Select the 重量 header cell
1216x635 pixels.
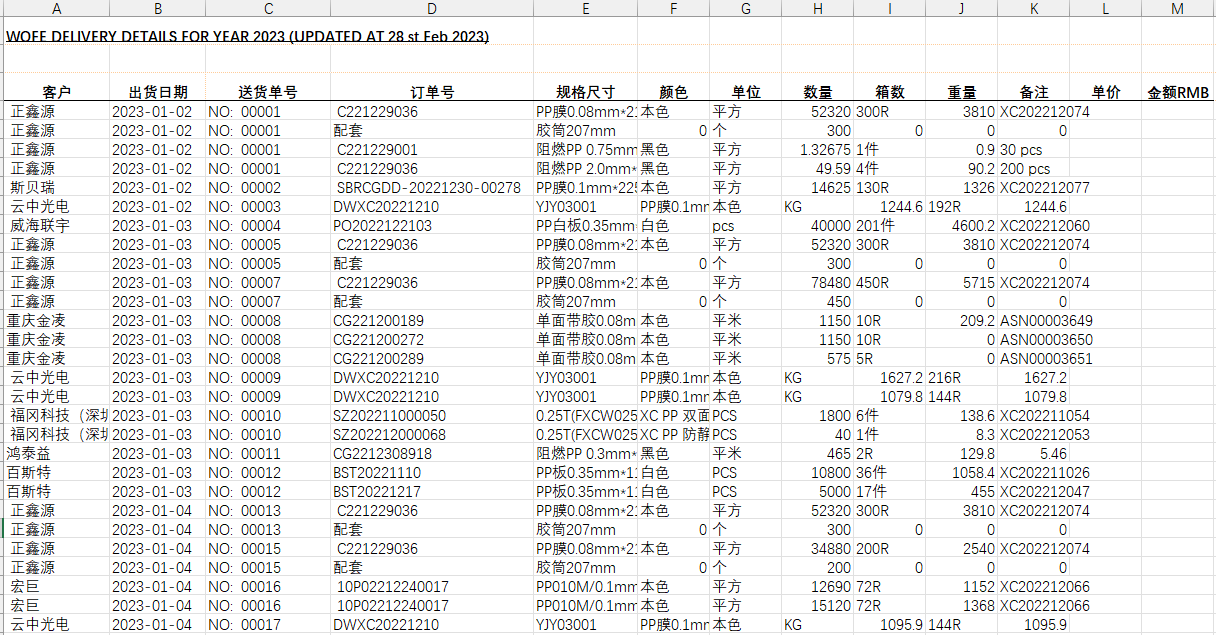click(x=961, y=93)
